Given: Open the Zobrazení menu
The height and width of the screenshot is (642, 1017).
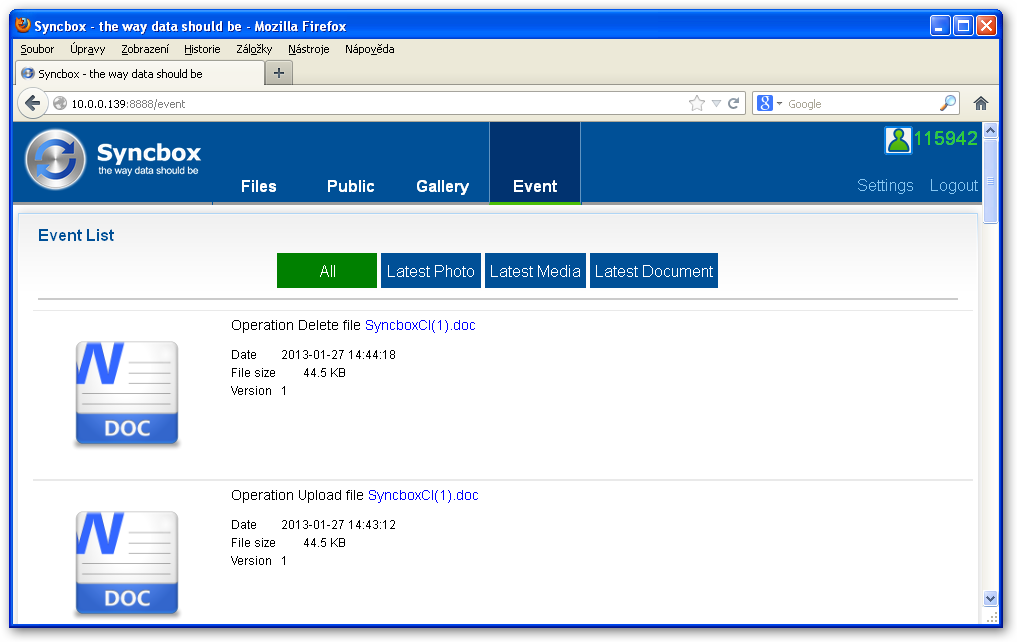Looking at the screenshot, I should (145, 49).
